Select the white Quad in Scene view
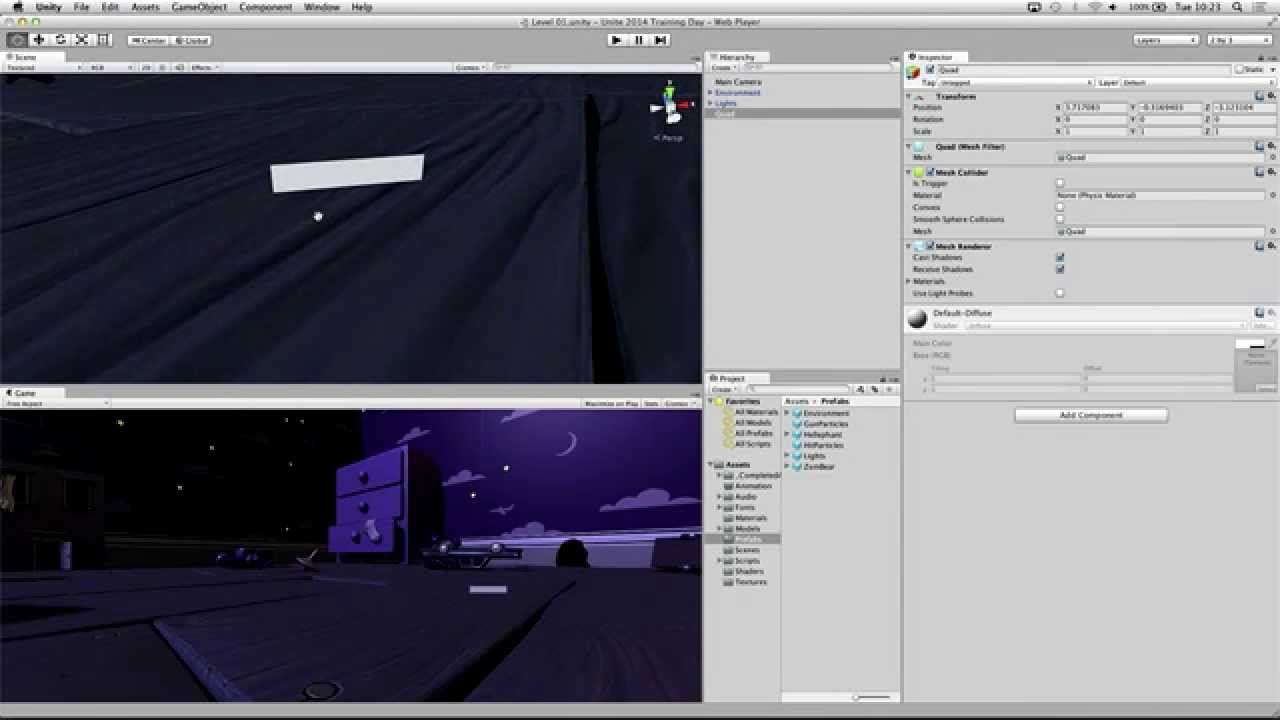 (x=347, y=173)
